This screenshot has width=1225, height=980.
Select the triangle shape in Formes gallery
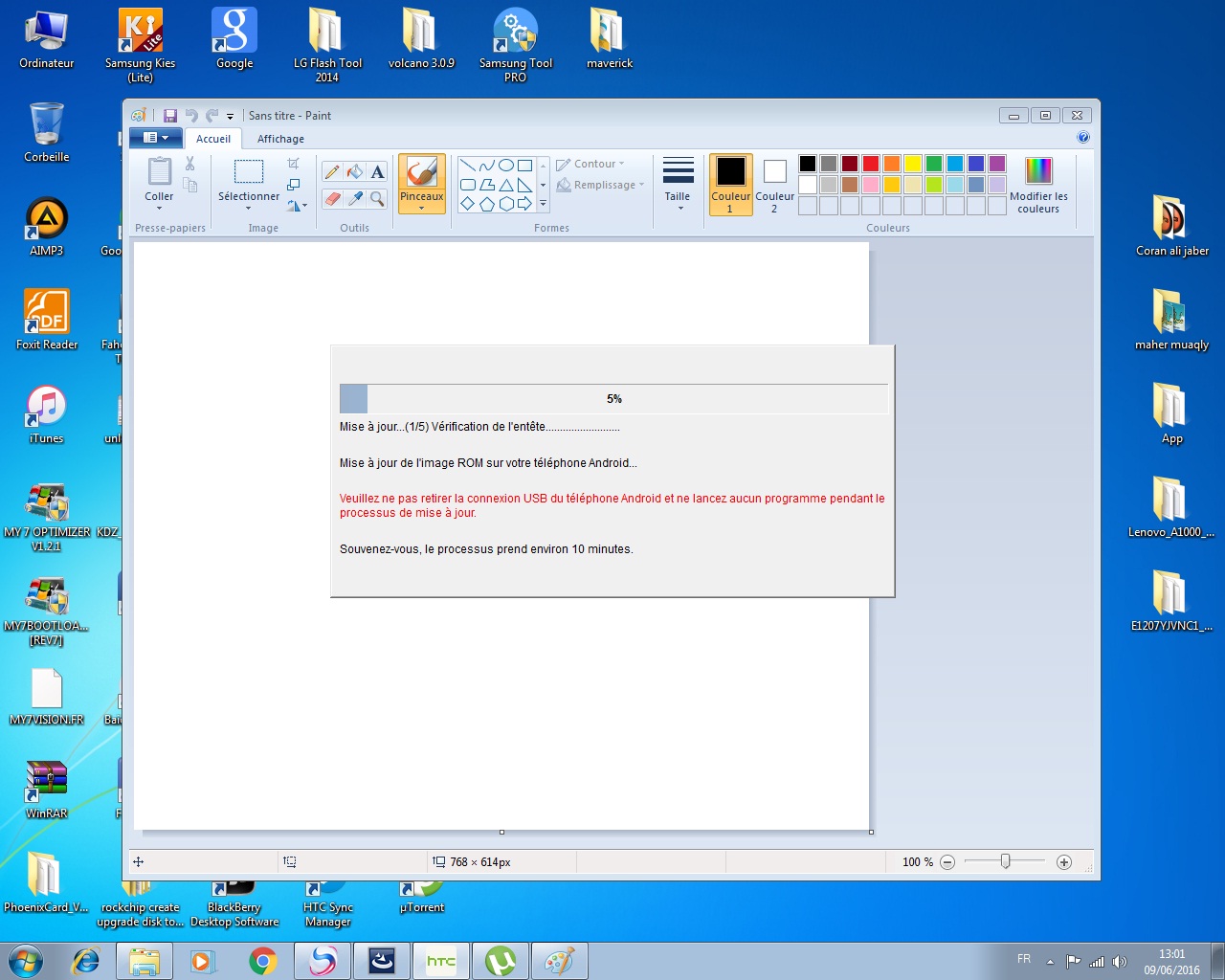pyautogui.click(x=506, y=185)
